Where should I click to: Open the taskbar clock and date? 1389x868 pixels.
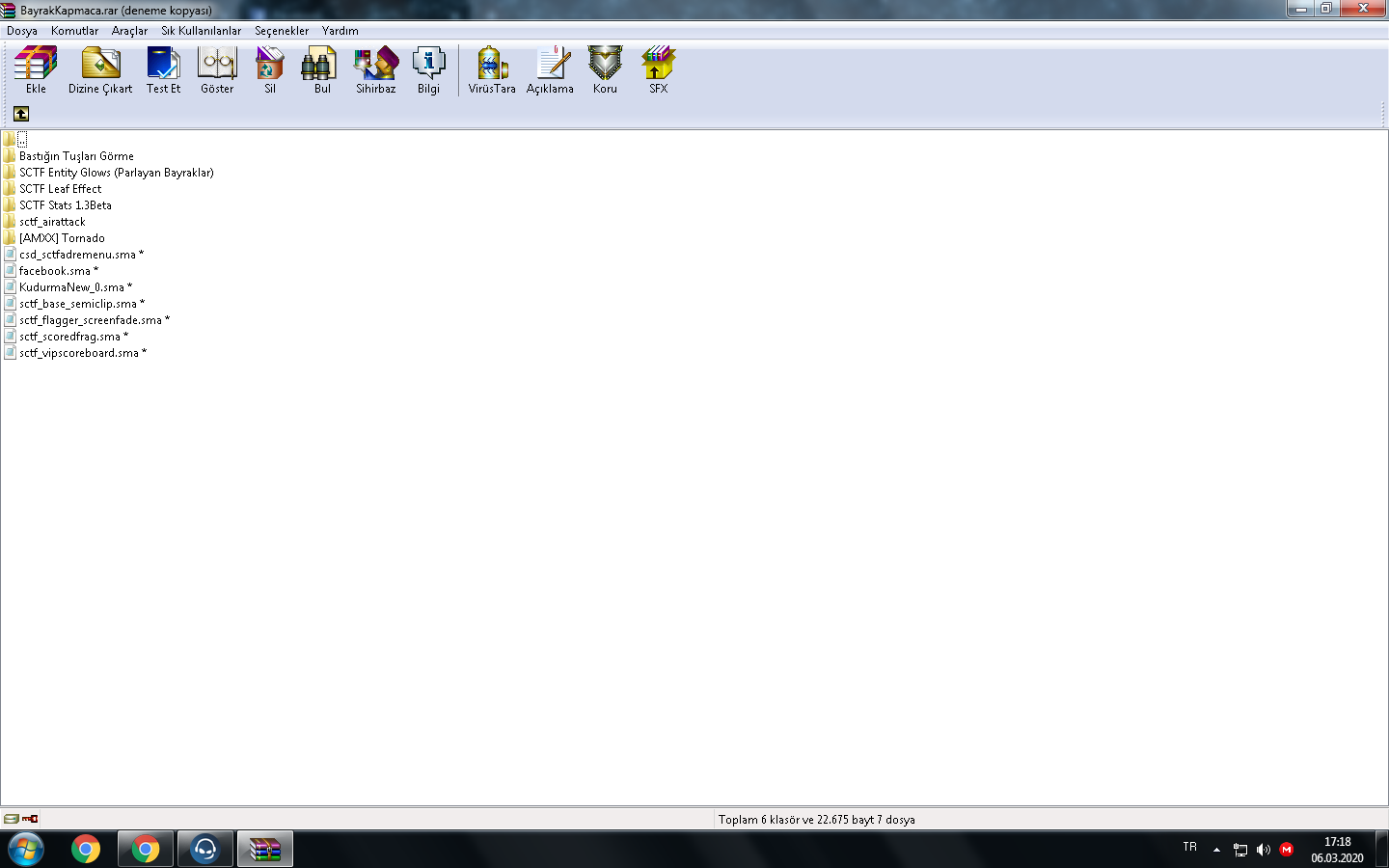tap(1337, 850)
